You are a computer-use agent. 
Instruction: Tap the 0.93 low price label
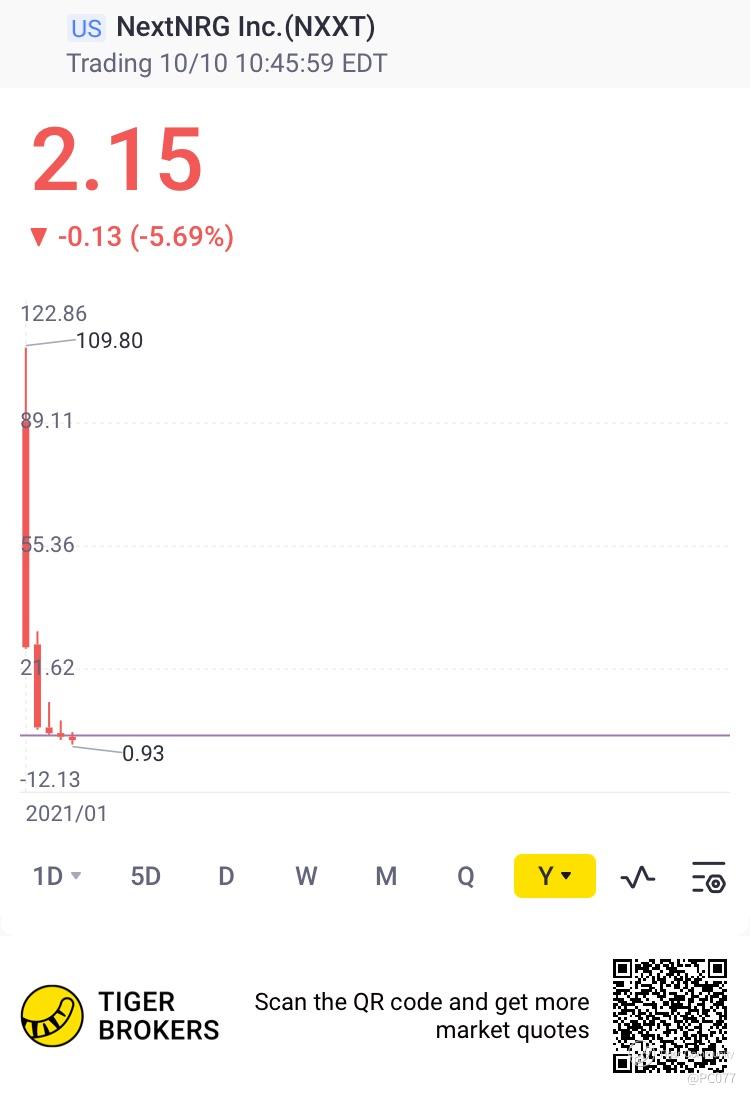click(x=143, y=754)
